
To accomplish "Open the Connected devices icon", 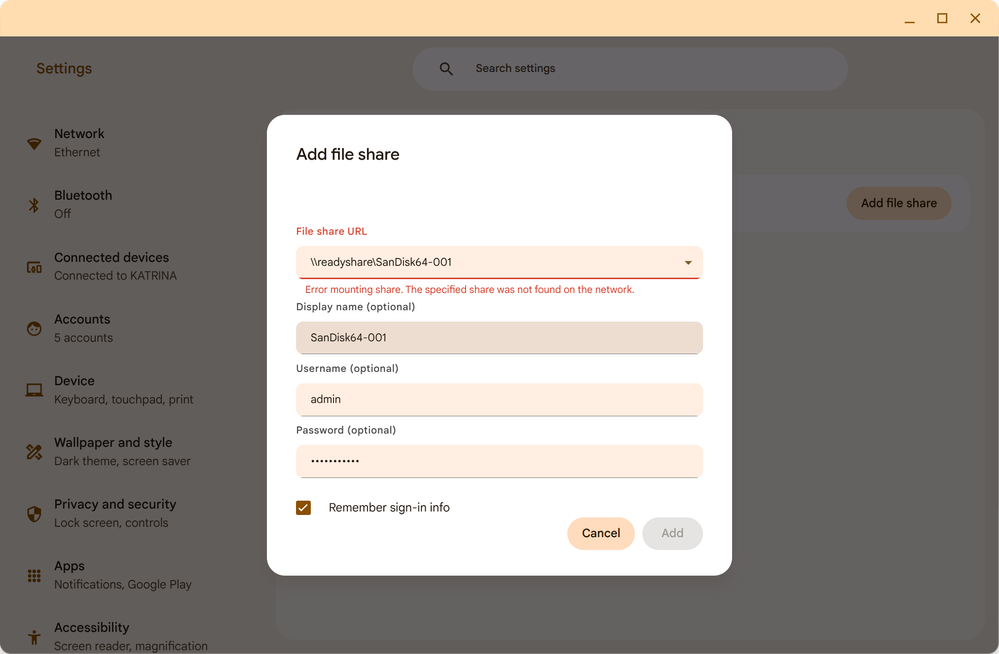I will 34,267.
